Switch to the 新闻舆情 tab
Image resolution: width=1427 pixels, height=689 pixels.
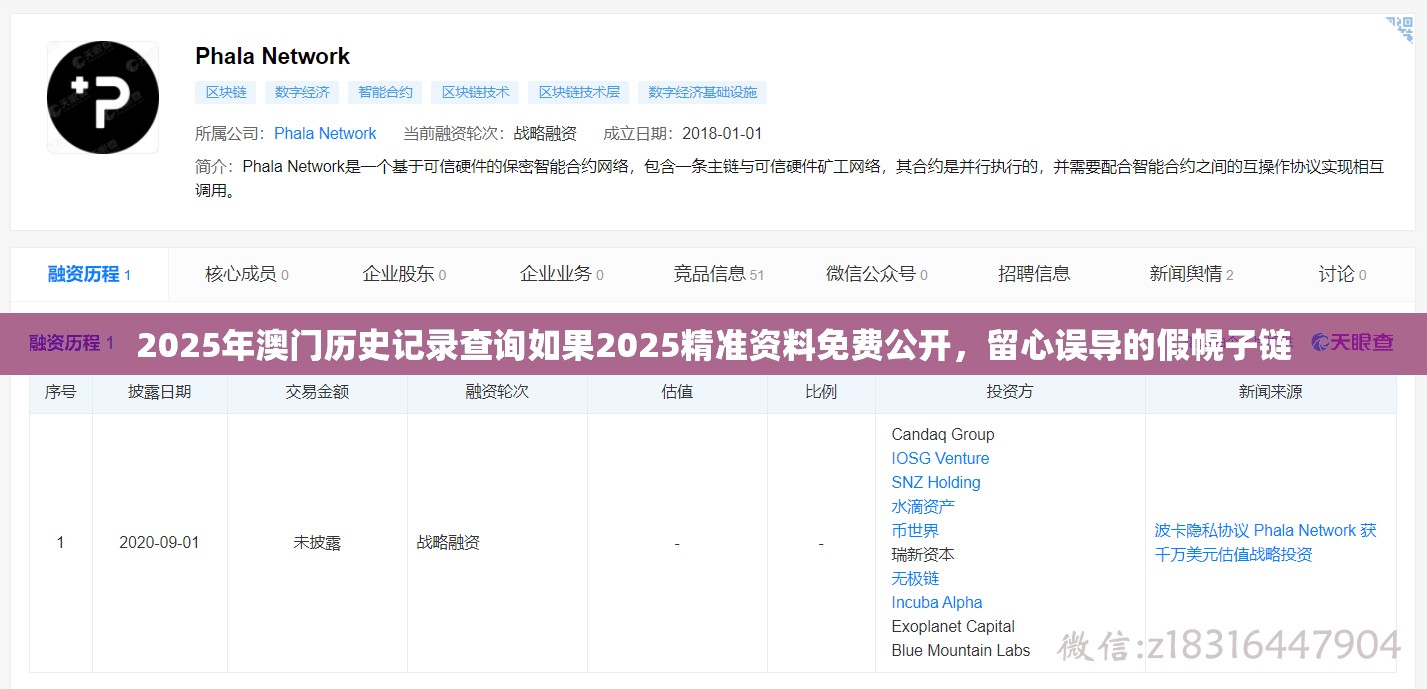pos(1191,274)
